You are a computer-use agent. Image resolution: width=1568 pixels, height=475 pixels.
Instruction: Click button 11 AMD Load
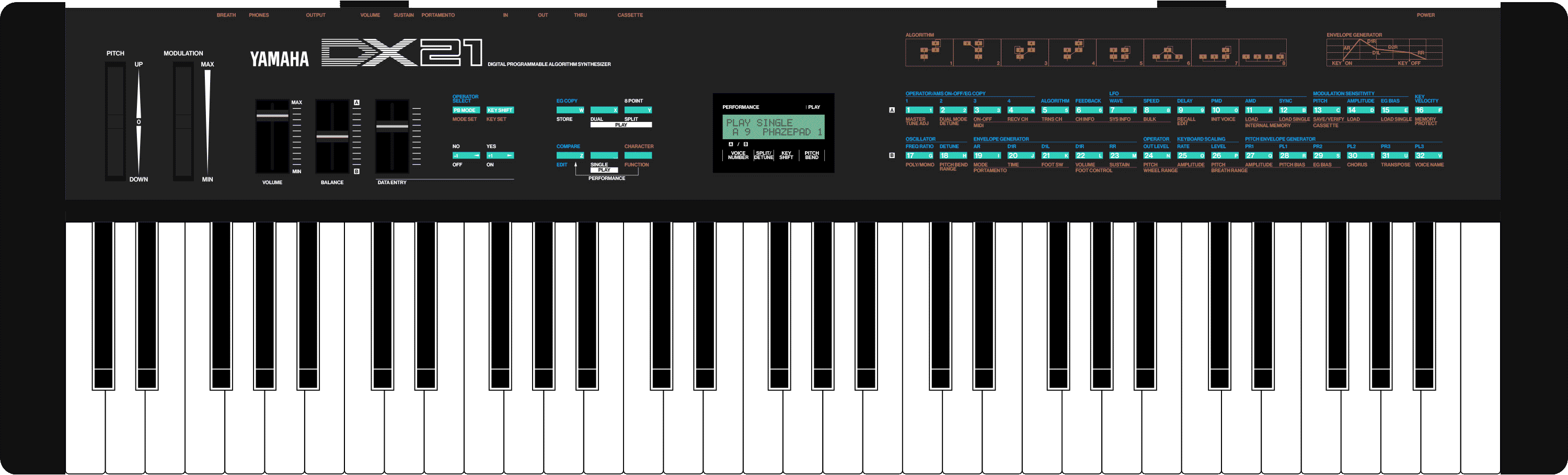(x=1260, y=110)
